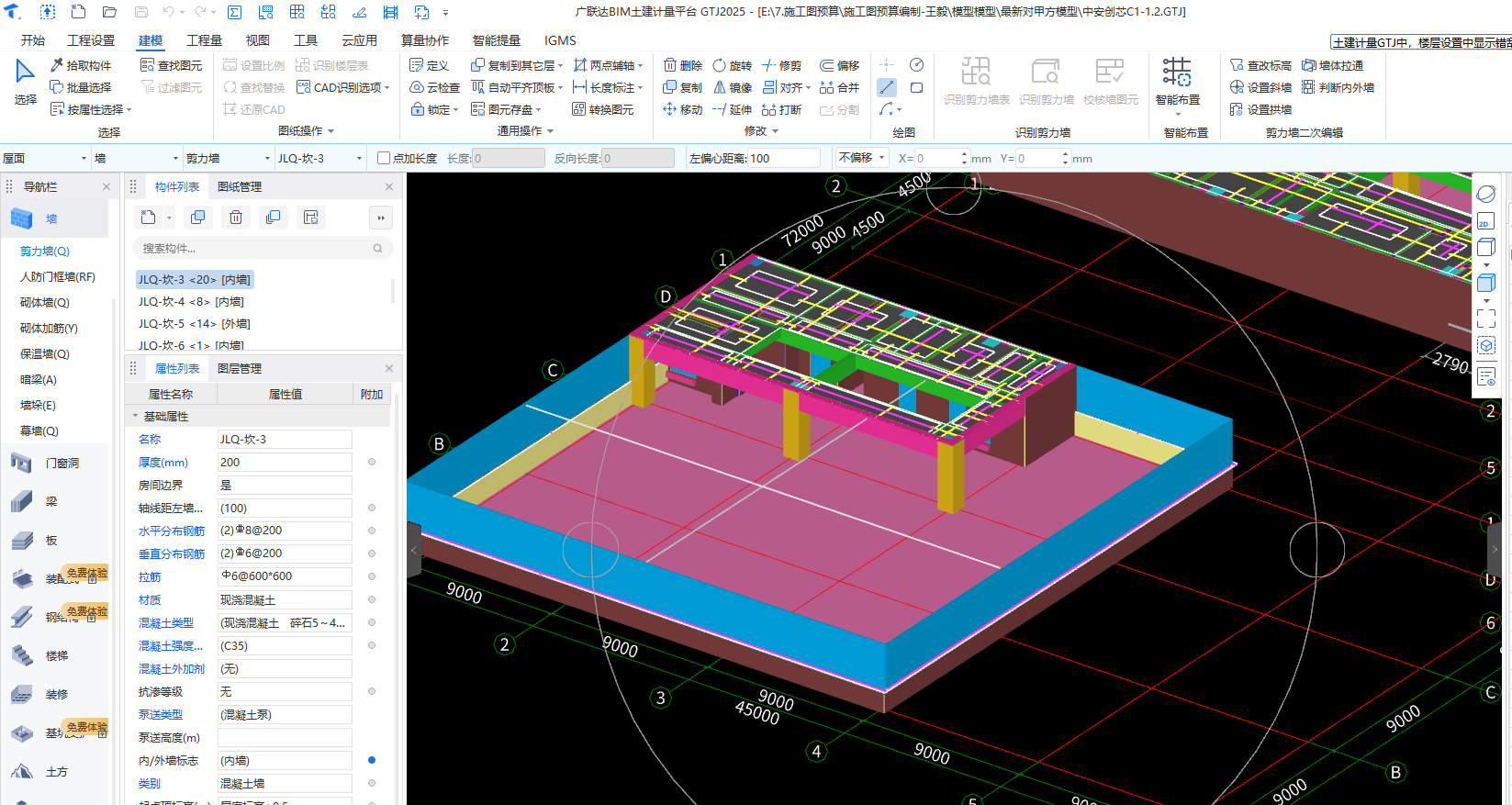Viewport: 1512px width, 805px height.
Task: Run 云检查 cloud check
Action: pos(435,87)
